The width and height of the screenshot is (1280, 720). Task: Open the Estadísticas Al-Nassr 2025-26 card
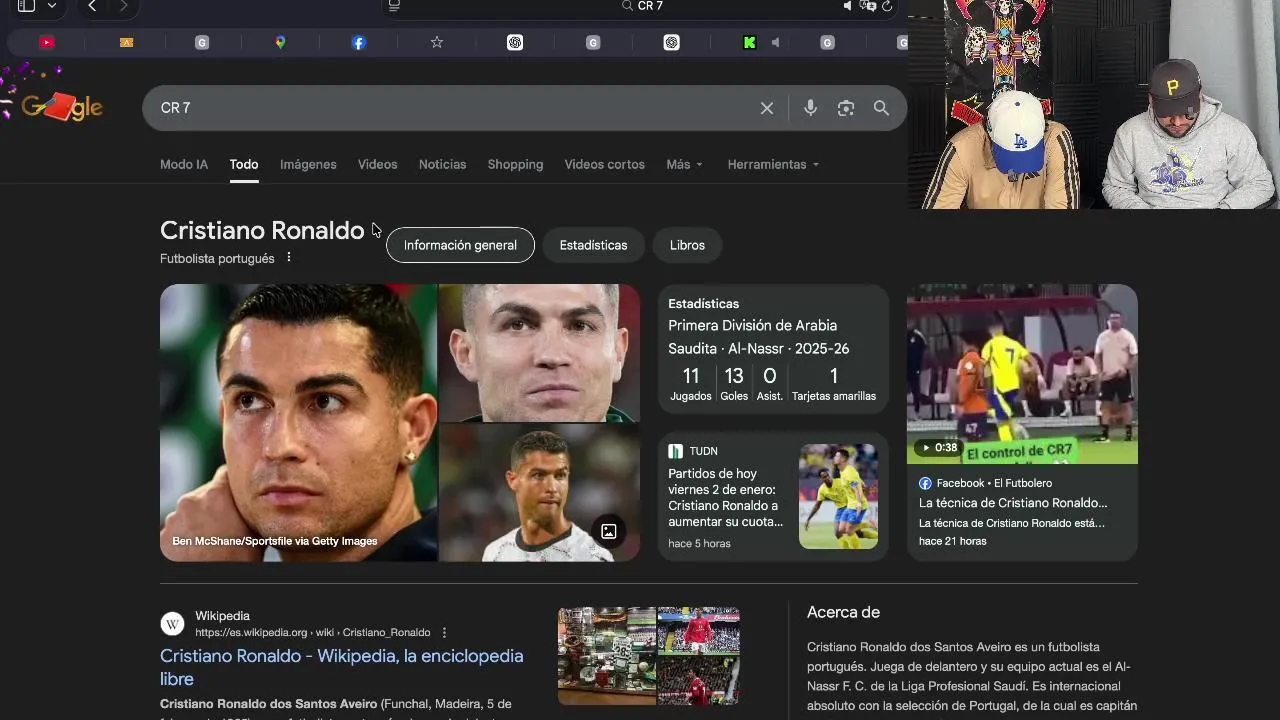point(773,348)
